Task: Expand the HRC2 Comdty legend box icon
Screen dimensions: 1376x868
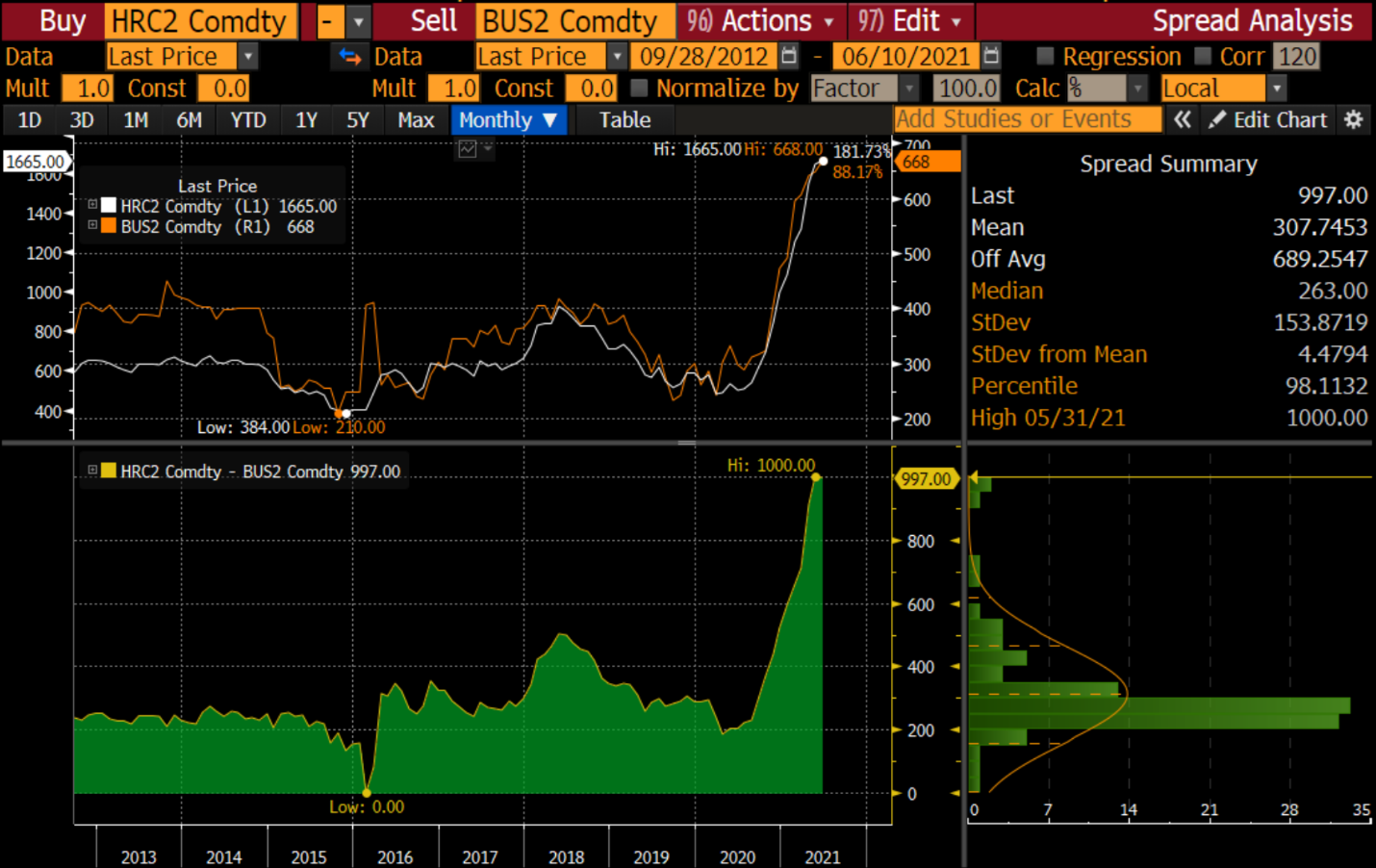Action: pyautogui.click(x=92, y=205)
